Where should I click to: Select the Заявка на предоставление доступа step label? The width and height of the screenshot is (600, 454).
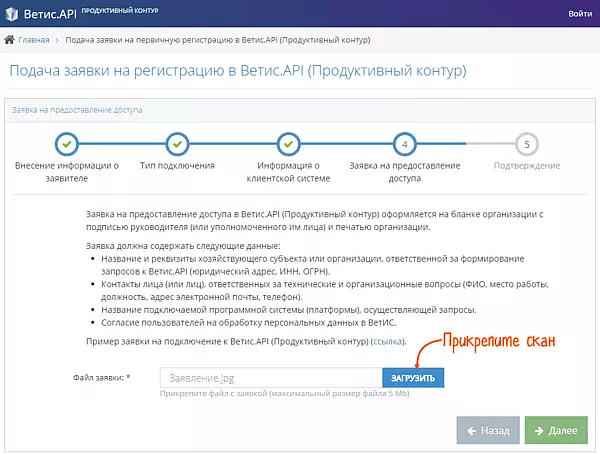pos(404,171)
